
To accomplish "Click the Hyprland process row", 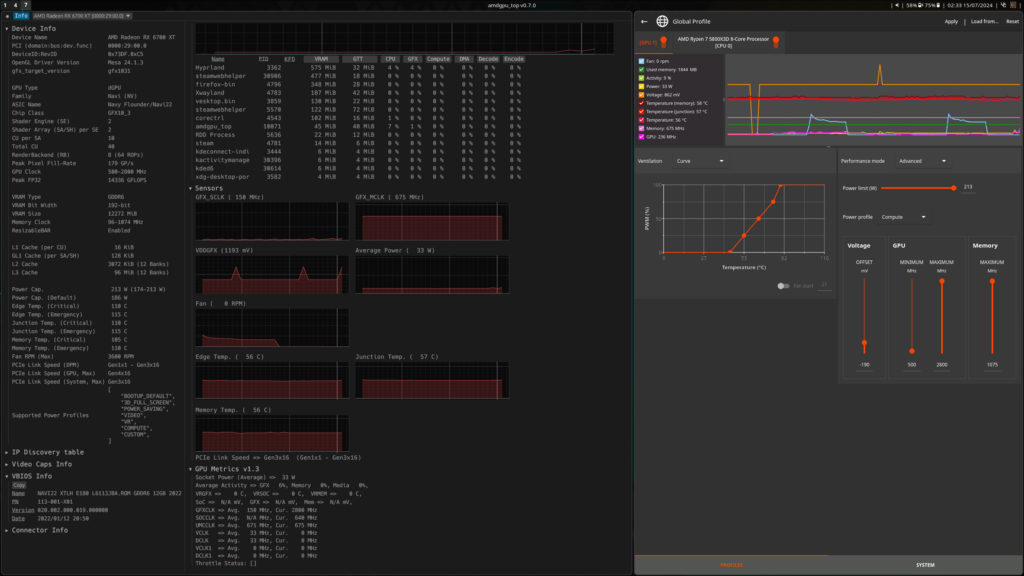I will click(x=359, y=68).
